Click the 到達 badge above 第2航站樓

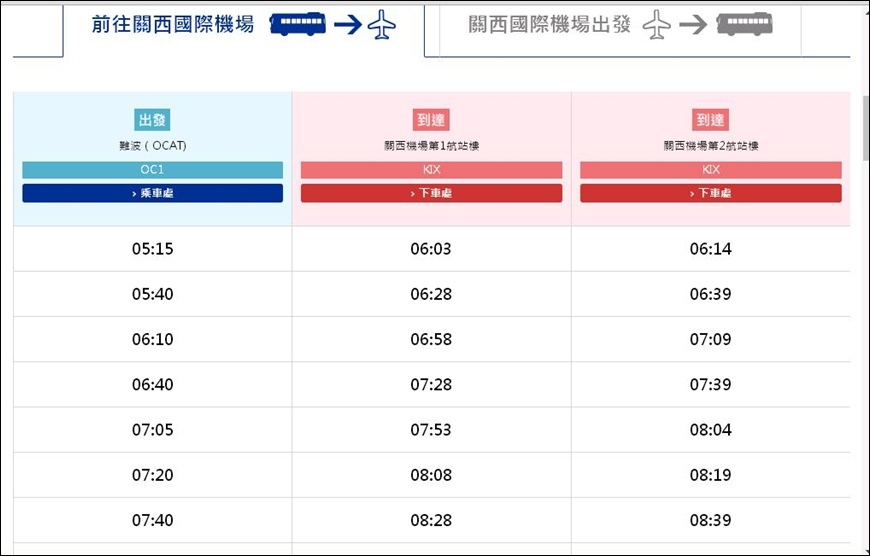click(x=710, y=120)
